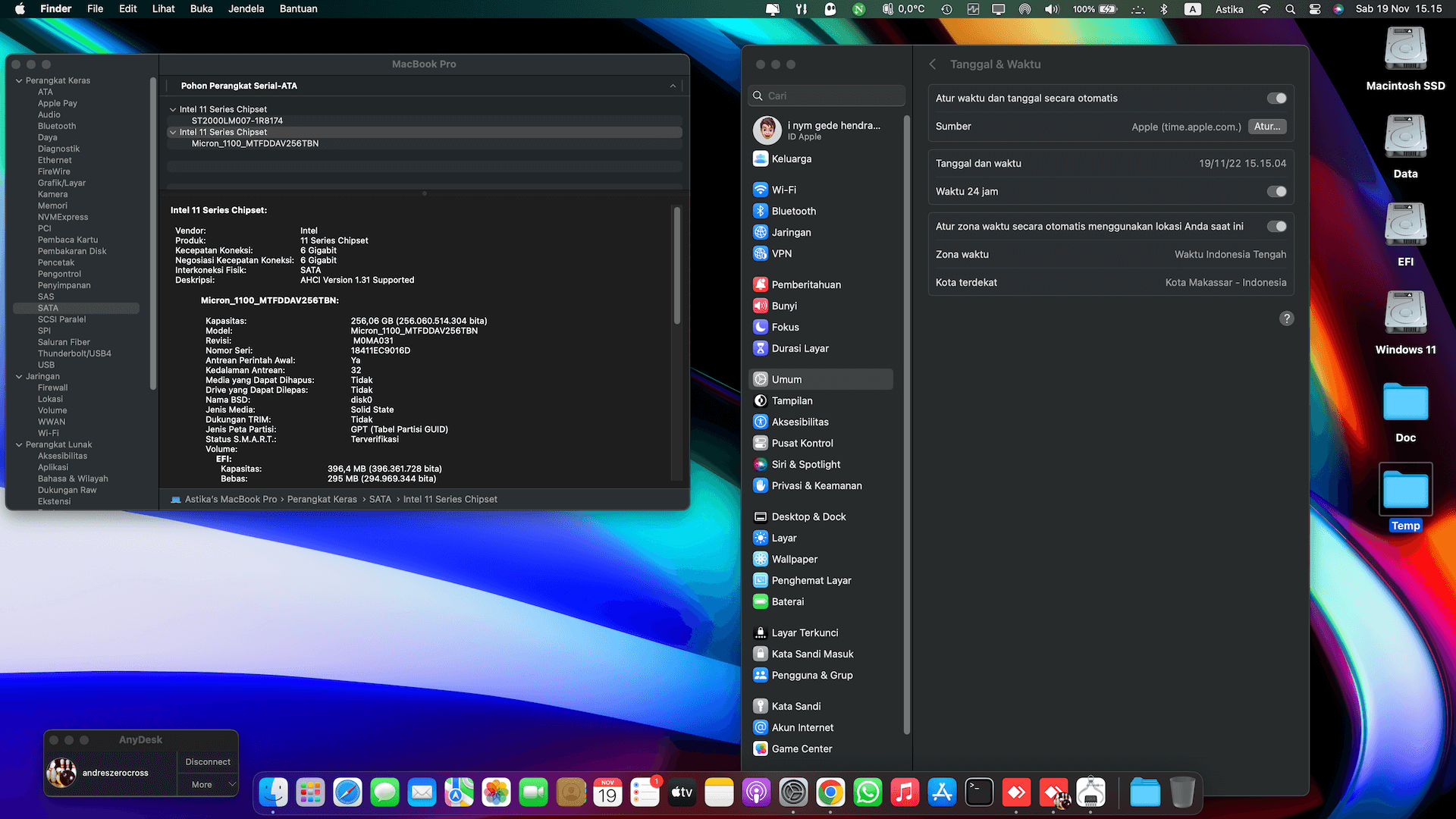Collapse Jaringan section in System Information

click(x=19, y=376)
